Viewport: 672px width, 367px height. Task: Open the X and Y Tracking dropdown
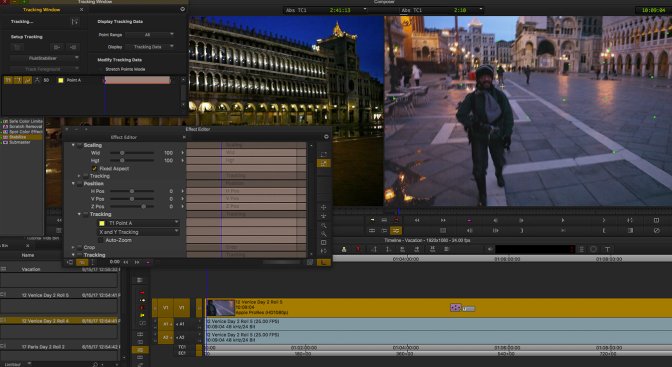[x=139, y=232]
